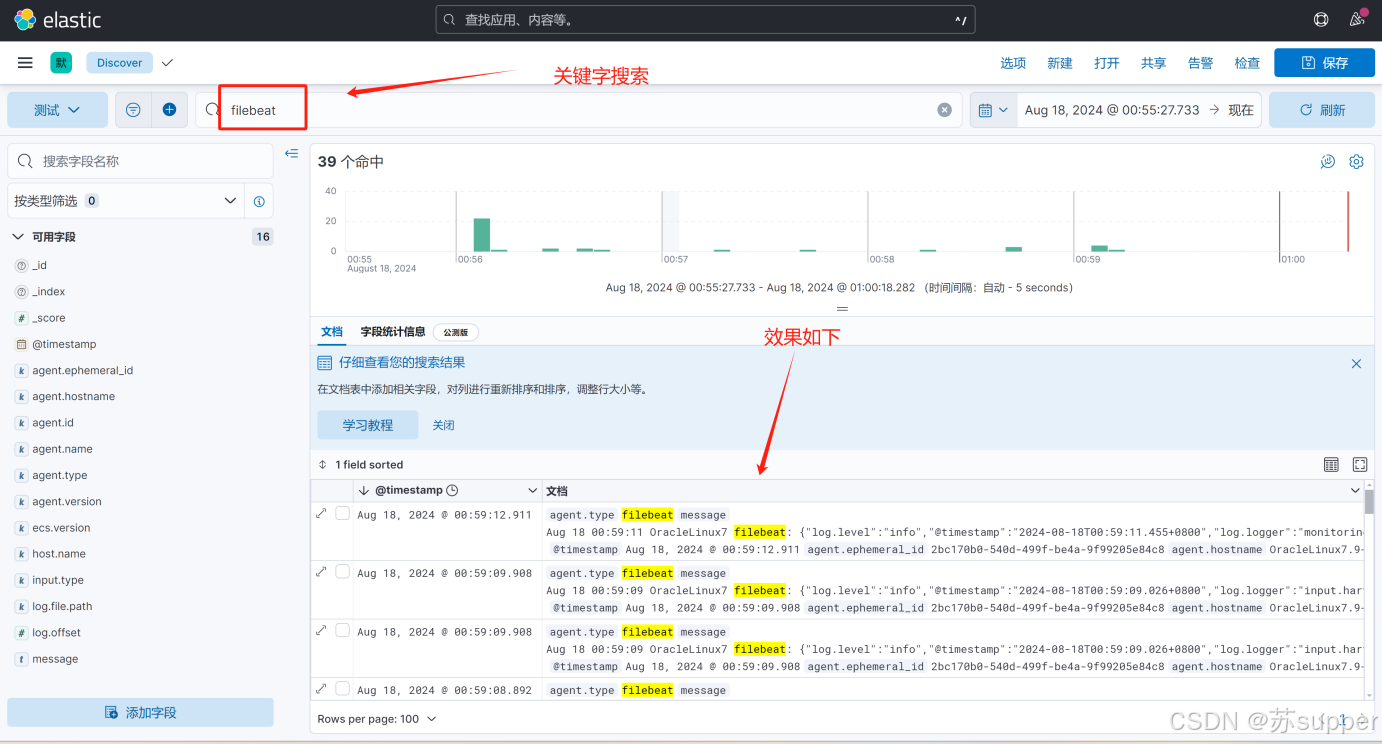Click the clock icon in timestamp header
Screen dimensions: 1382x744
pyautogui.click(x=452, y=491)
